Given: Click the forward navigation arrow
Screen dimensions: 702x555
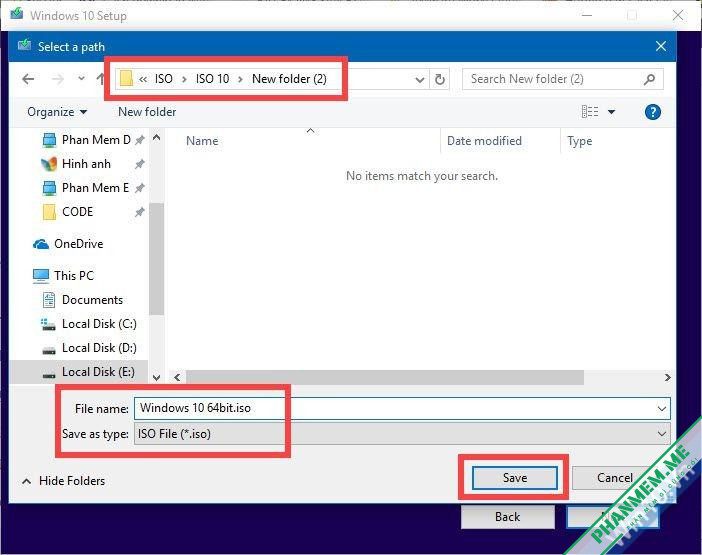Looking at the screenshot, I should pyautogui.click(x=58, y=79).
